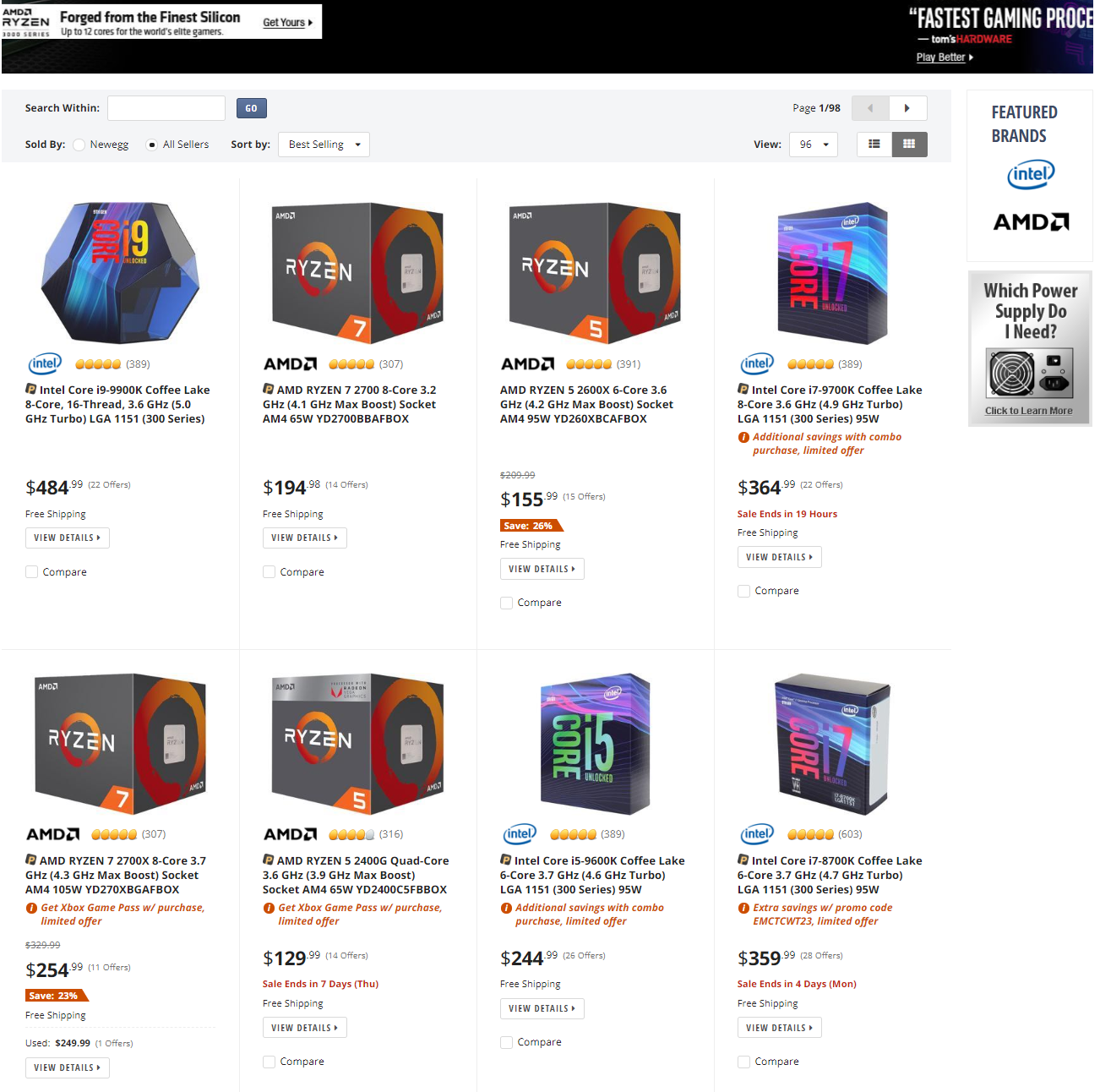This screenshot has height=1092, width=1100.
Task: Check Compare for Intel Core i5-9600K
Action: [x=507, y=1042]
